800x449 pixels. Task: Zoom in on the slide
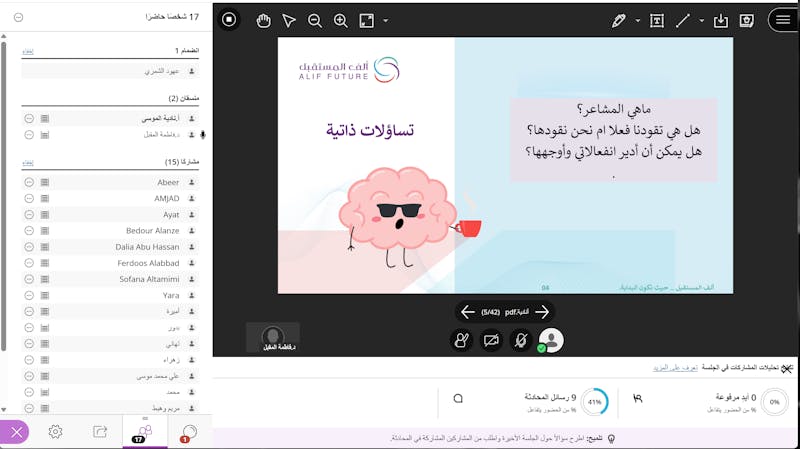point(340,20)
